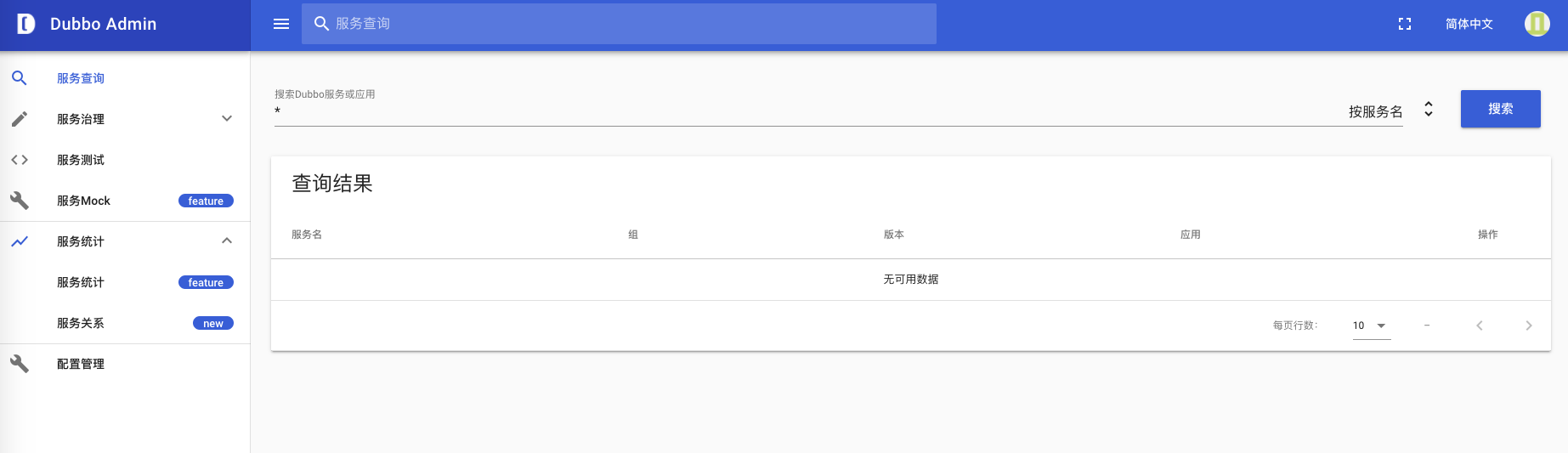Open the user avatar menu
The height and width of the screenshot is (453, 1568).
[1537, 24]
